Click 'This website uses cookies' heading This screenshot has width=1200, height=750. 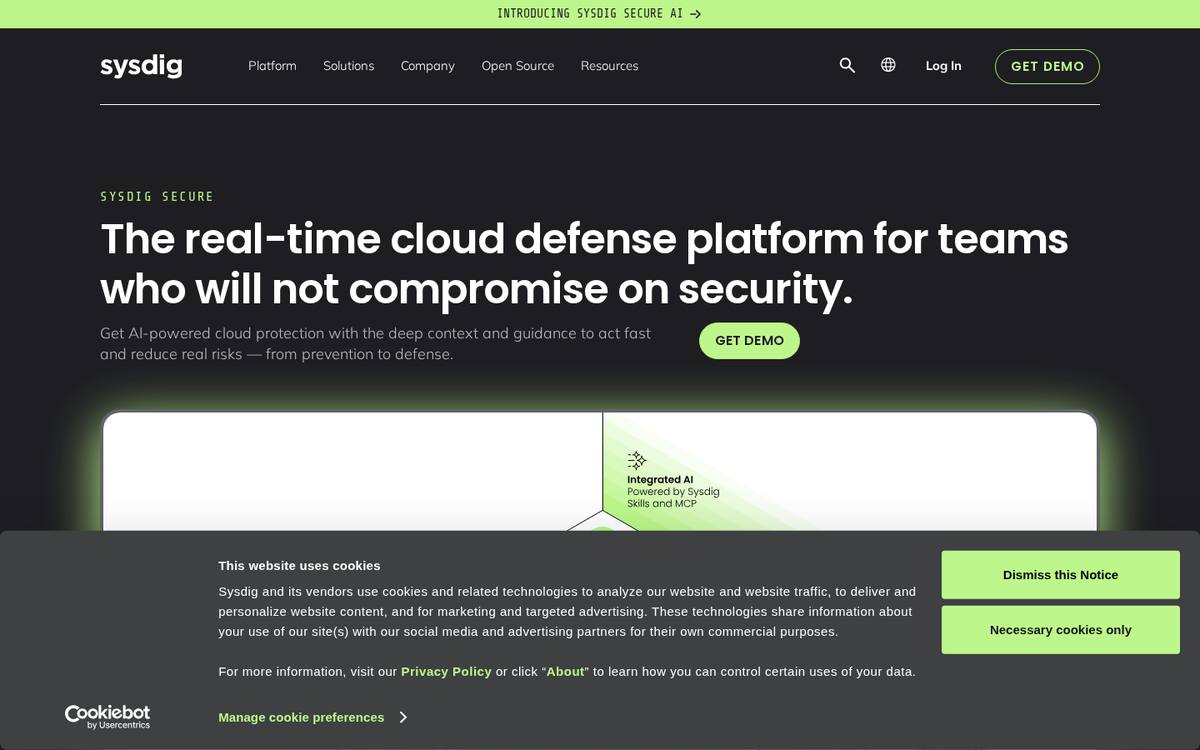(x=299, y=566)
